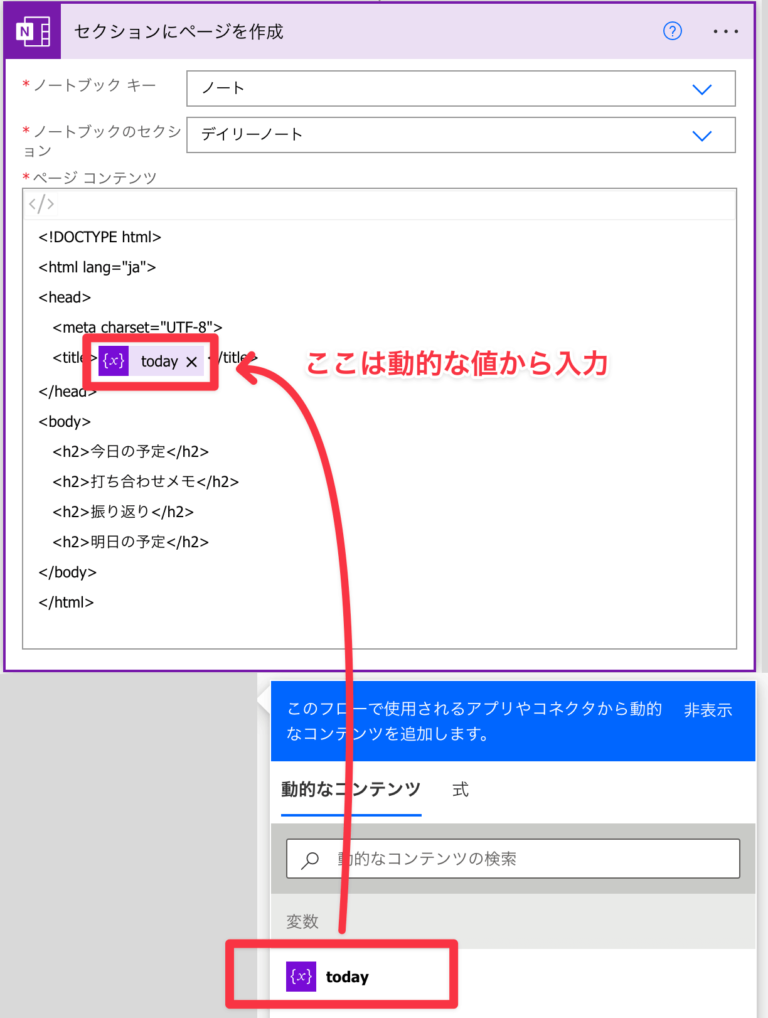Switch to the 動的なコンテンツ tab
Viewport: 768px width, 1018px height.
(350, 790)
